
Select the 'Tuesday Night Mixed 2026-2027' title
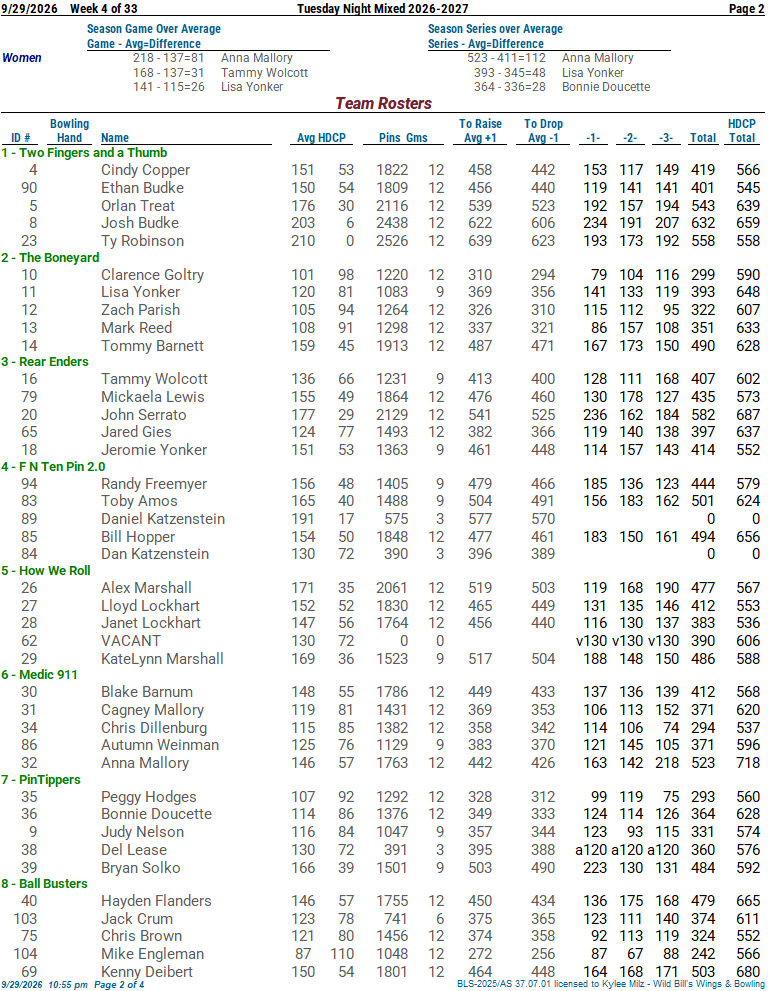(382, 8)
